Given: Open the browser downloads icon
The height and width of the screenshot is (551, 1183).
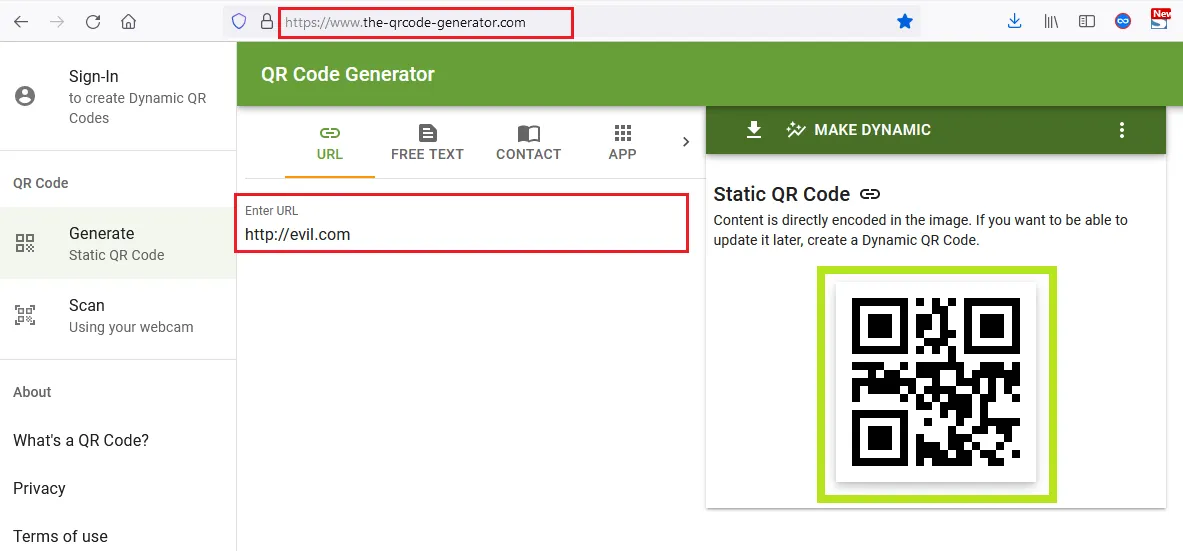Looking at the screenshot, I should pyautogui.click(x=1015, y=21).
